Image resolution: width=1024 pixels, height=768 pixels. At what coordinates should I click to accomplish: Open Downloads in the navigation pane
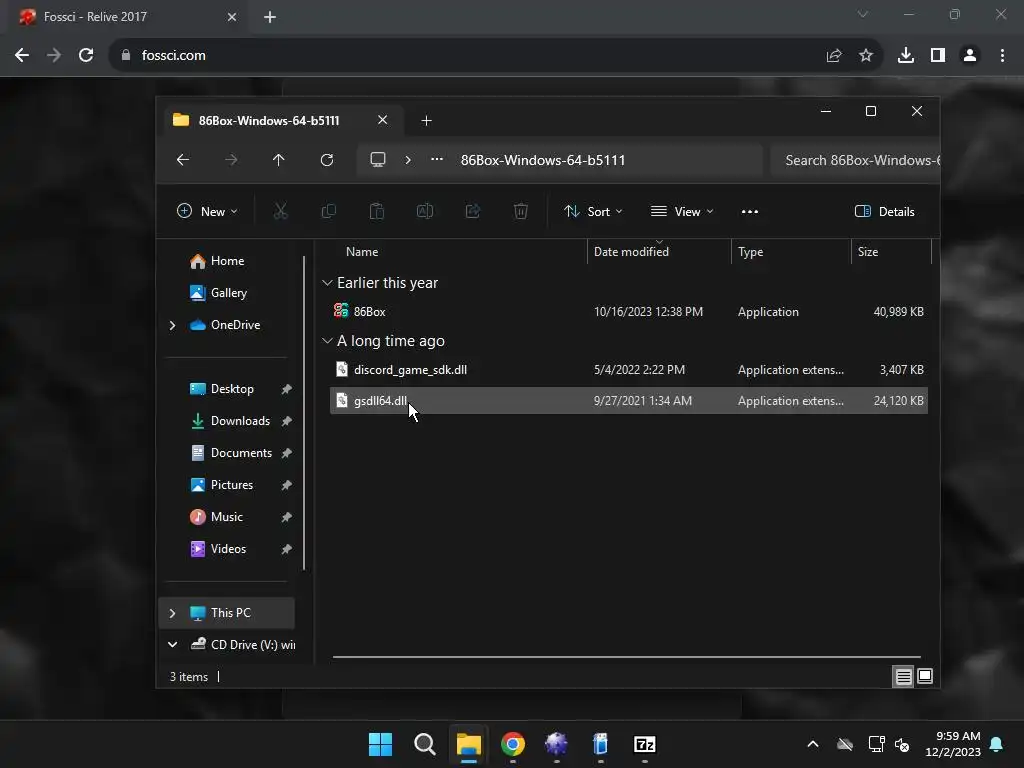(x=239, y=421)
